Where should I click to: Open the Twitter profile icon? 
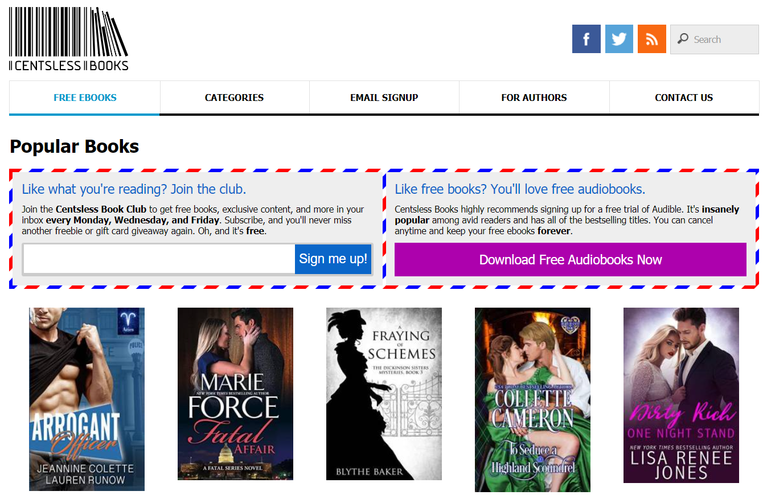pyautogui.click(x=619, y=39)
